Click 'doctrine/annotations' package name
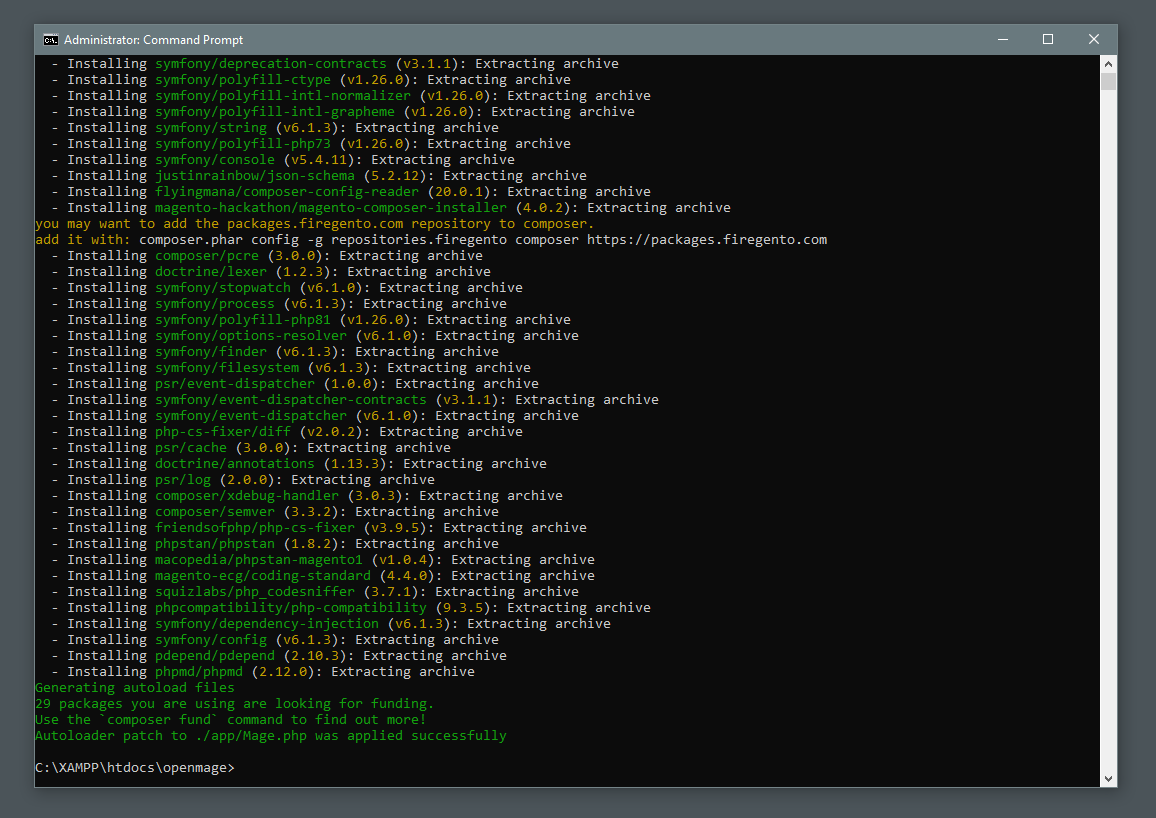This screenshot has height=818, width=1156. tap(234, 464)
